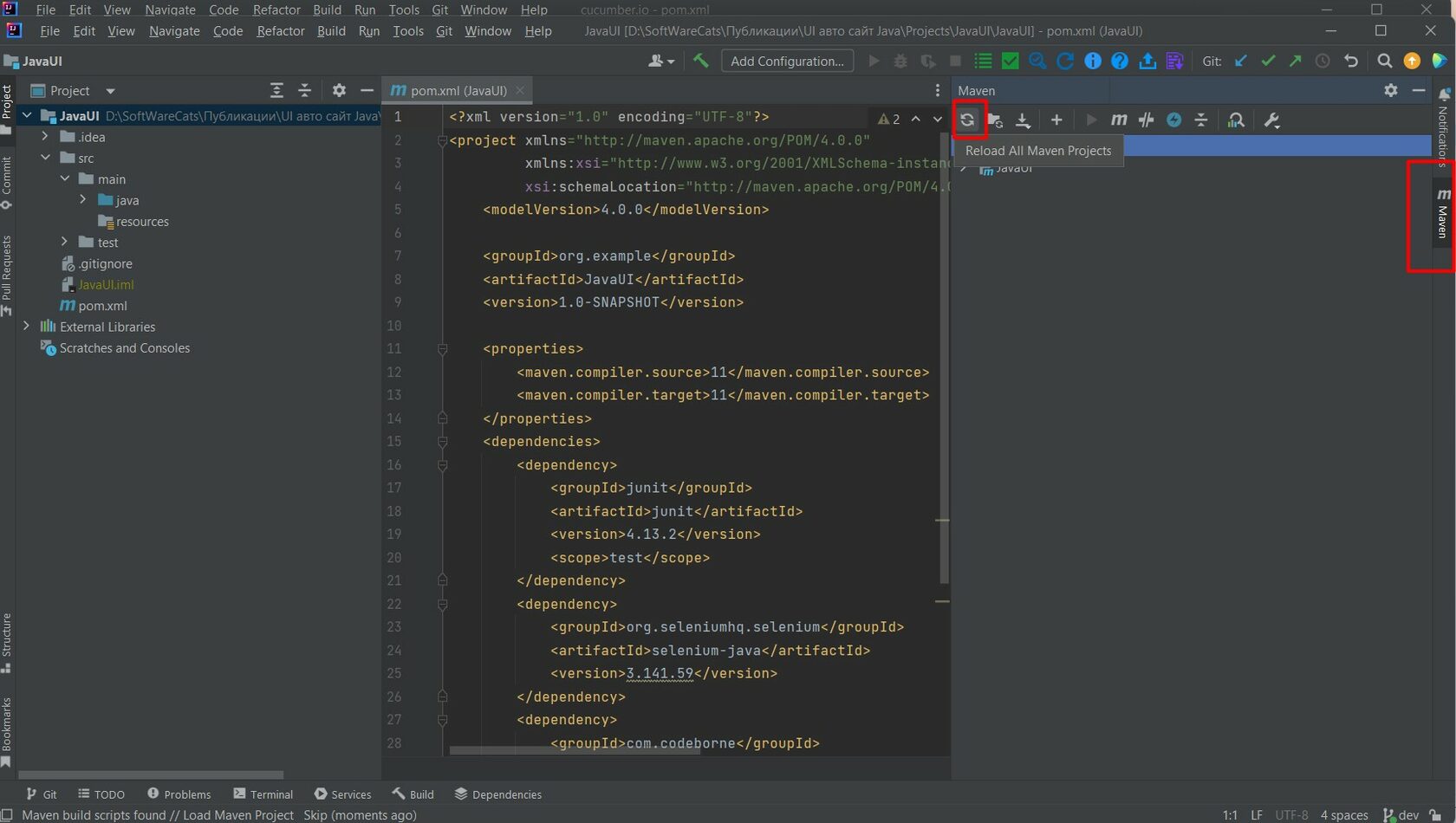Click Generate Sources and Update Folders icon

995,120
